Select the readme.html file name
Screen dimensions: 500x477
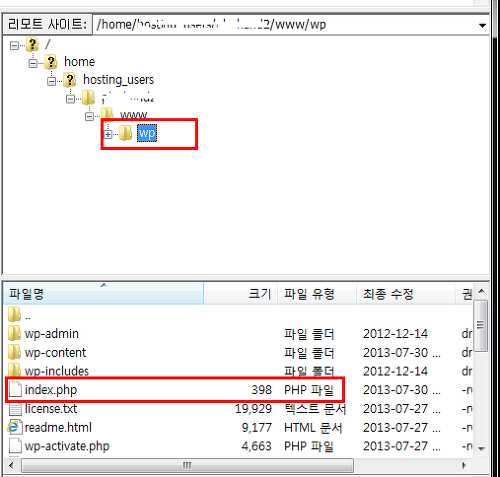(58, 427)
